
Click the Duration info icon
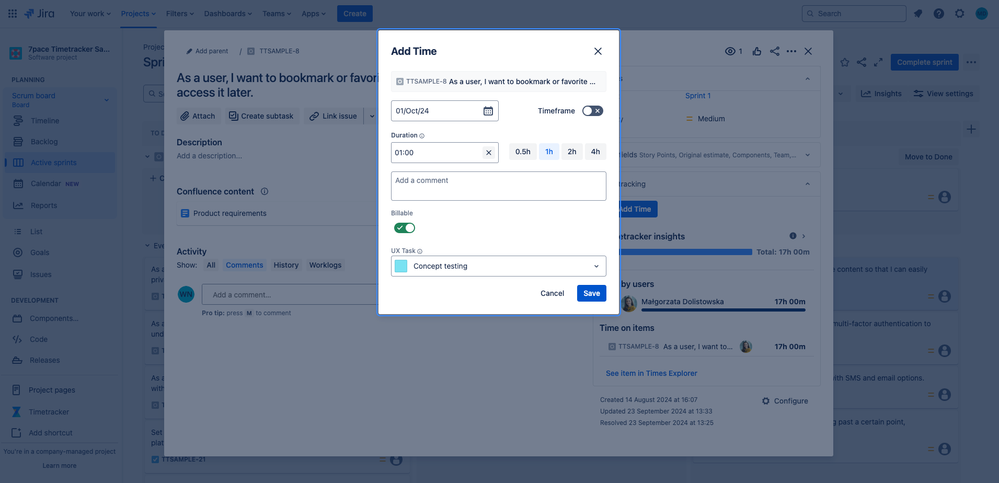(x=422, y=136)
